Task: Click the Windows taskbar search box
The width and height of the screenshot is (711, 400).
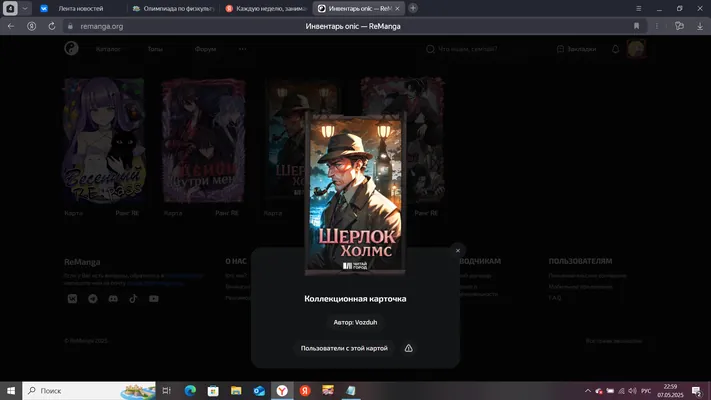Action: click(x=89, y=390)
